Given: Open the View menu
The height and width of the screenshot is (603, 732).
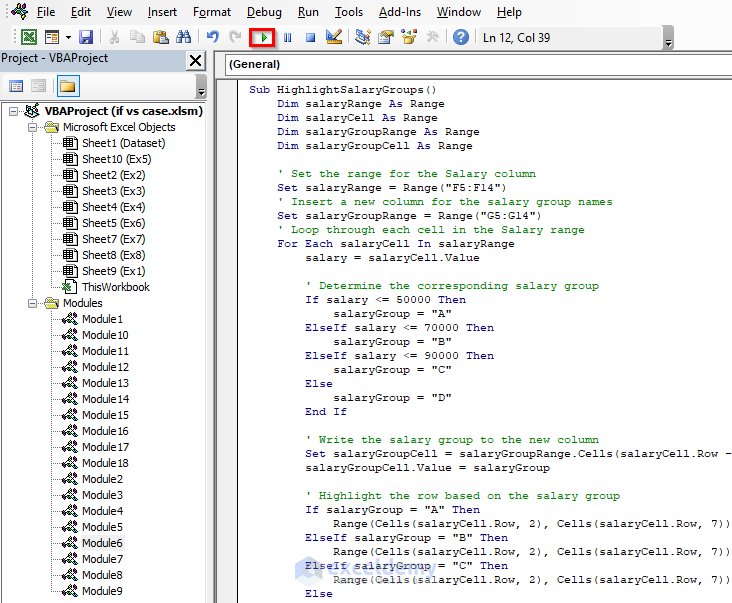Looking at the screenshot, I should 119,12.
